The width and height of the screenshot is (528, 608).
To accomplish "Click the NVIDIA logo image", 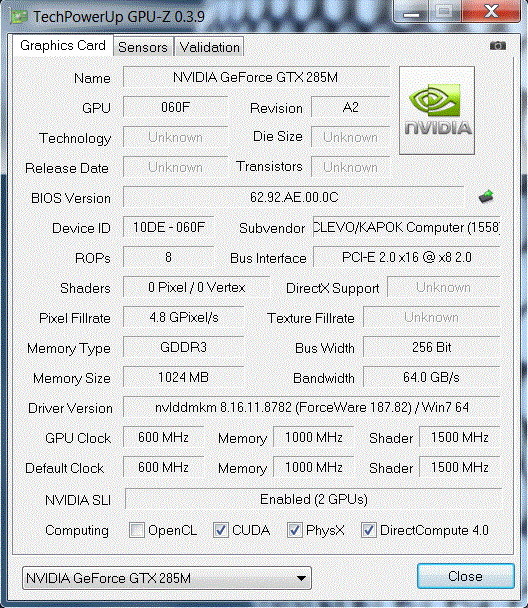I will point(437,111).
